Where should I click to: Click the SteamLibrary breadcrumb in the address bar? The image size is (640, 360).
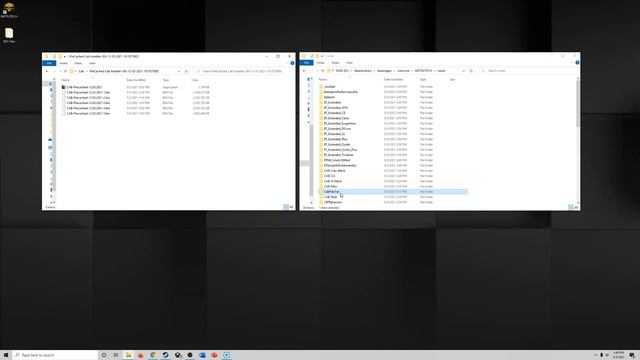tap(363, 71)
